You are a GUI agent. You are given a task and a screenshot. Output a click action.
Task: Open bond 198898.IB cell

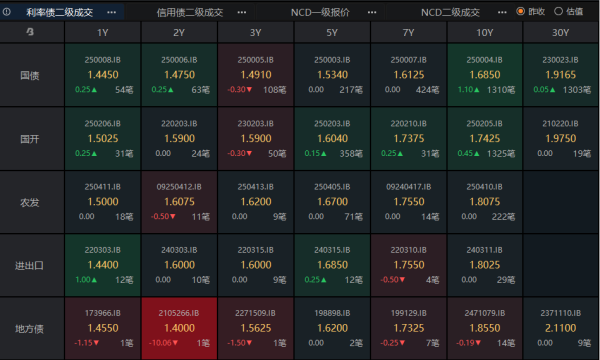[332, 329]
